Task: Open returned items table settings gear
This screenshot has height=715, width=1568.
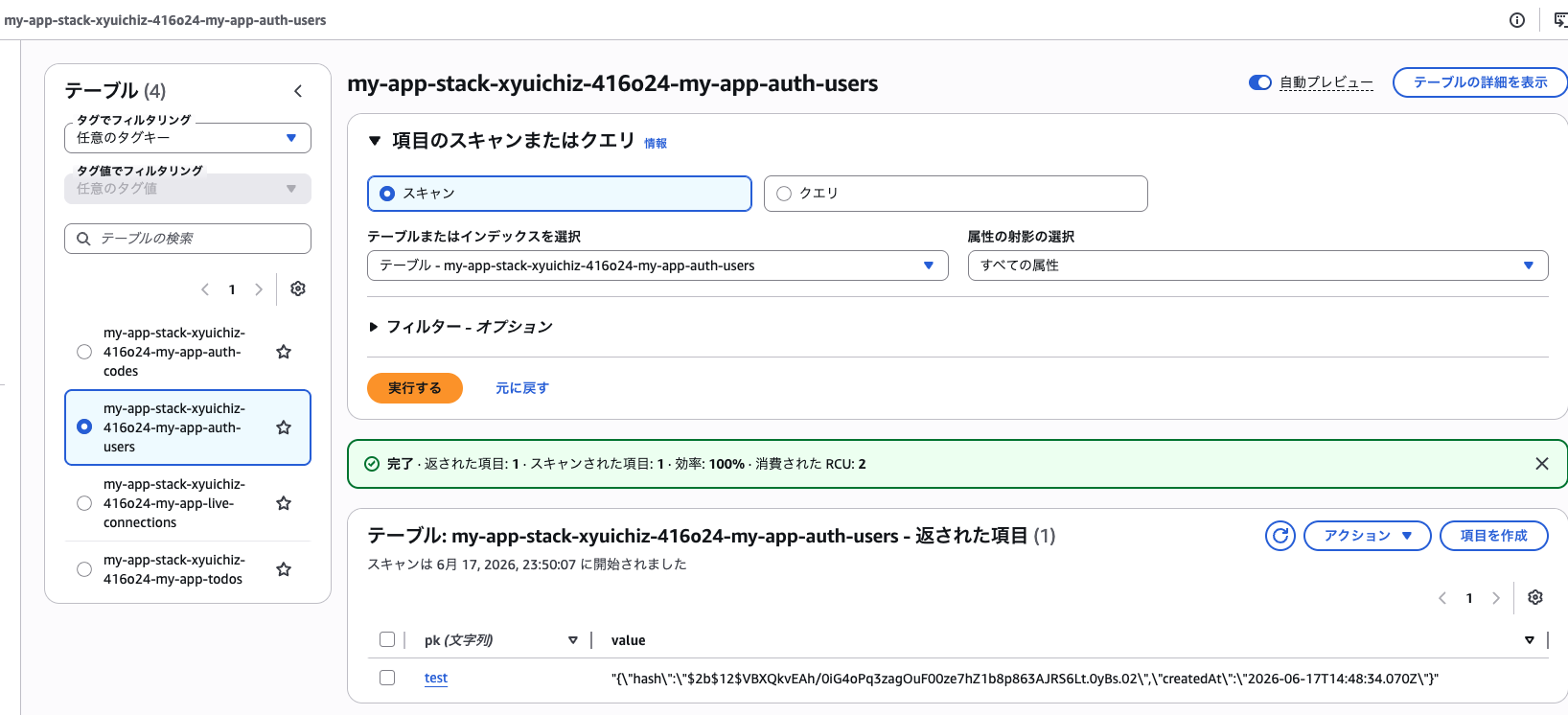Action: tap(1535, 597)
